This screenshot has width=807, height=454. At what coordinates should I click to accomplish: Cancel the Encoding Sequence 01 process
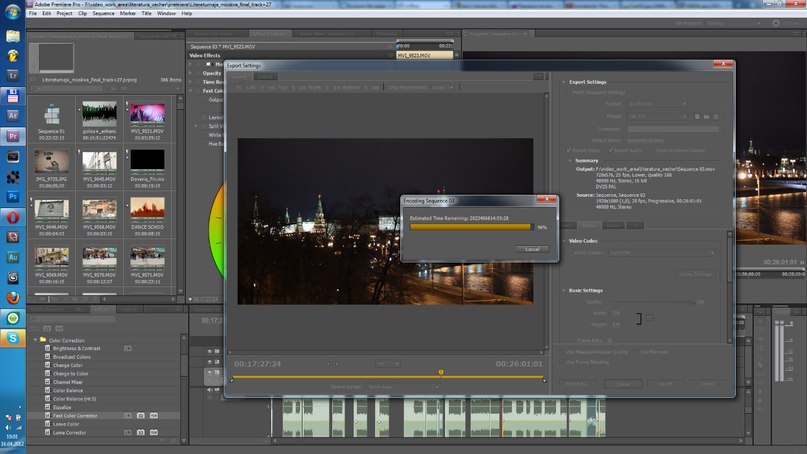coord(532,249)
